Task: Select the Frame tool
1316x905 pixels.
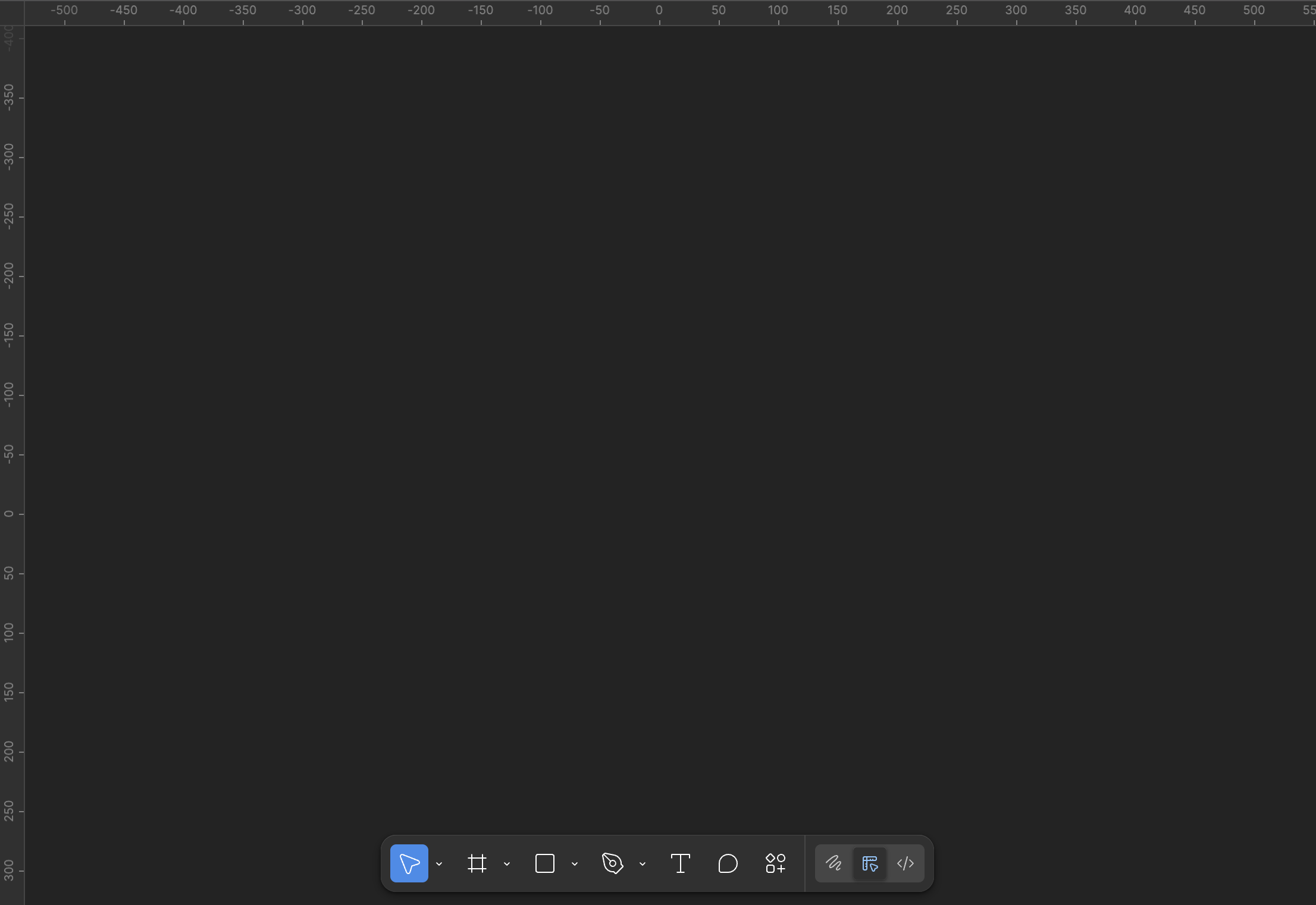Action: pyautogui.click(x=477, y=863)
